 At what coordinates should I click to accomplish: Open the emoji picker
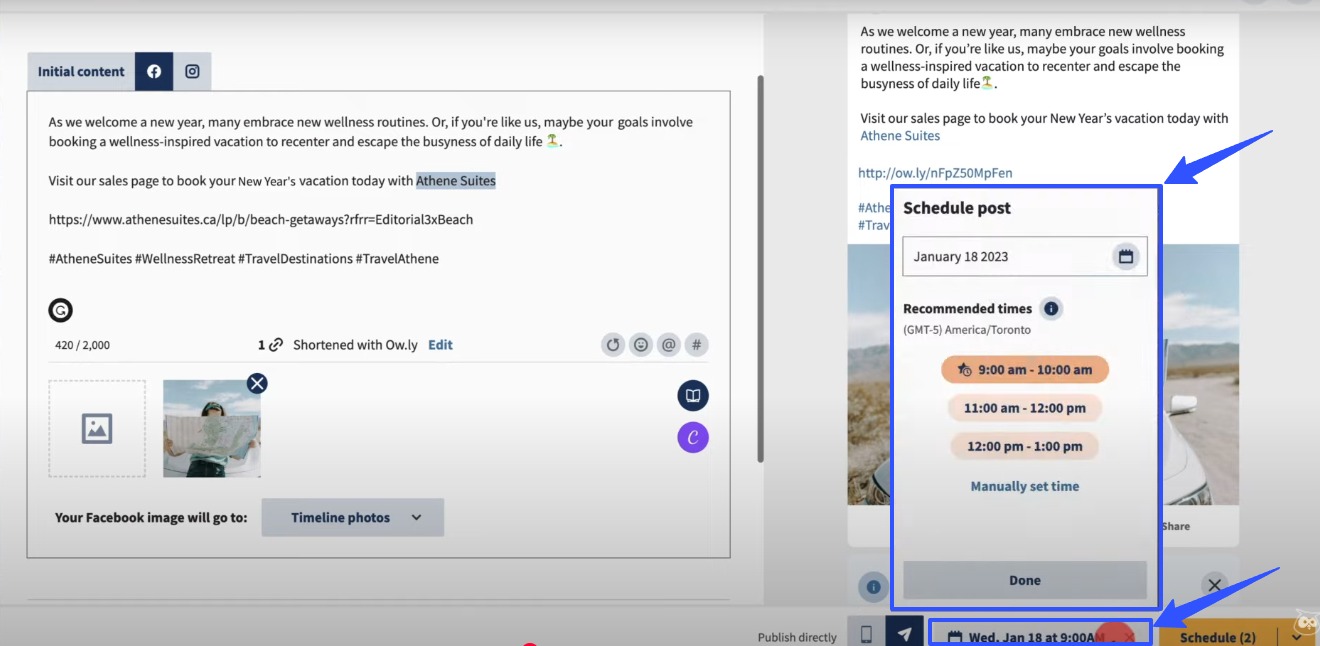click(x=640, y=344)
